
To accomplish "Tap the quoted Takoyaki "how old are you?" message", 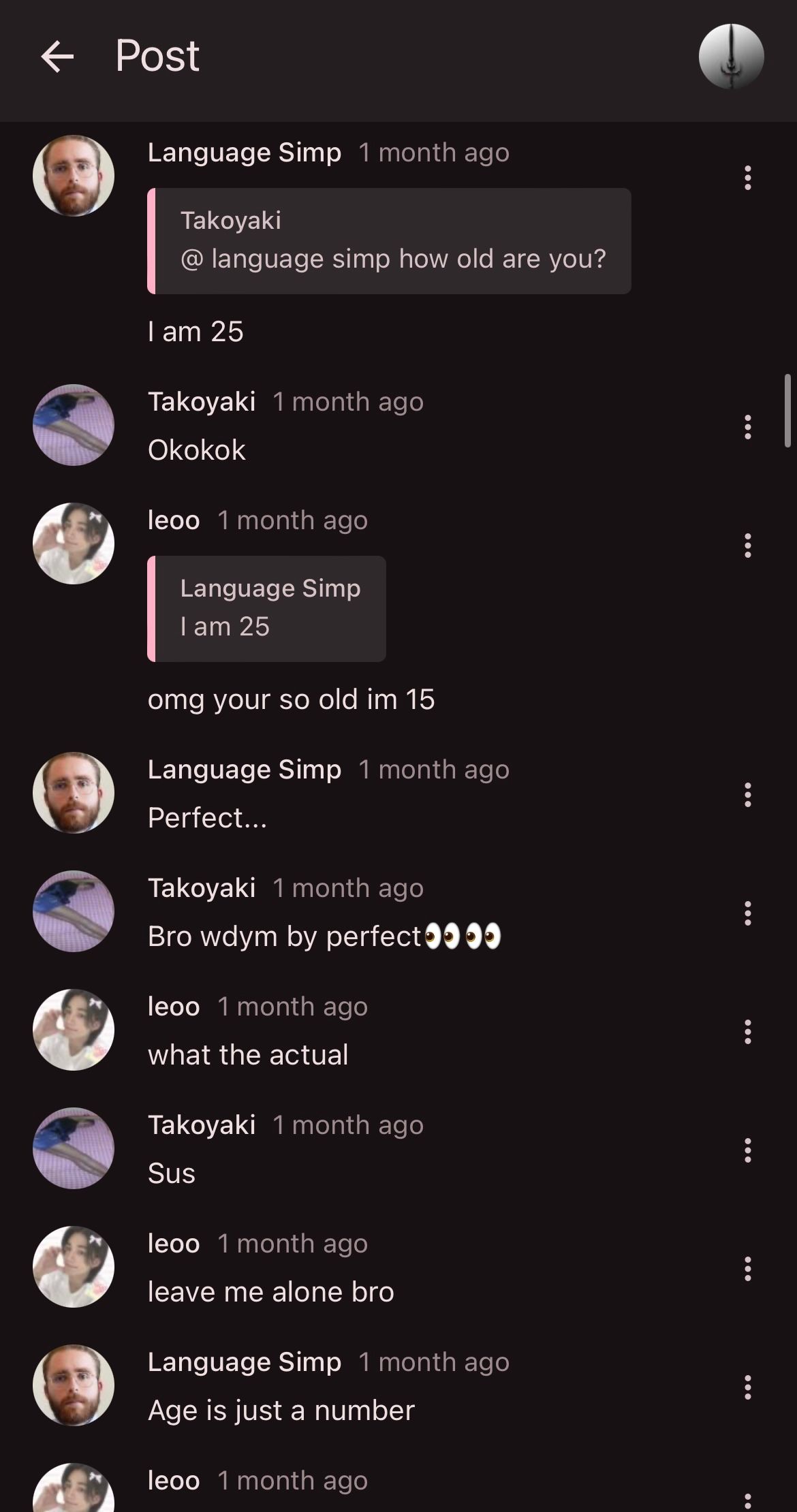I will point(390,241).
